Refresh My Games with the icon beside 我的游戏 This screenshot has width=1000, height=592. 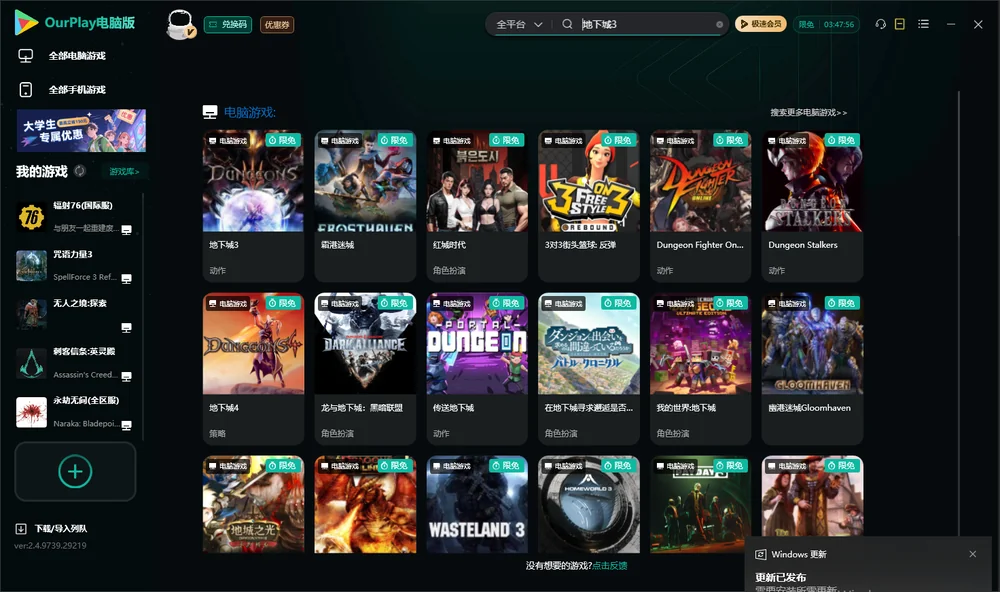pyautogui.click(x=80, y=171)
